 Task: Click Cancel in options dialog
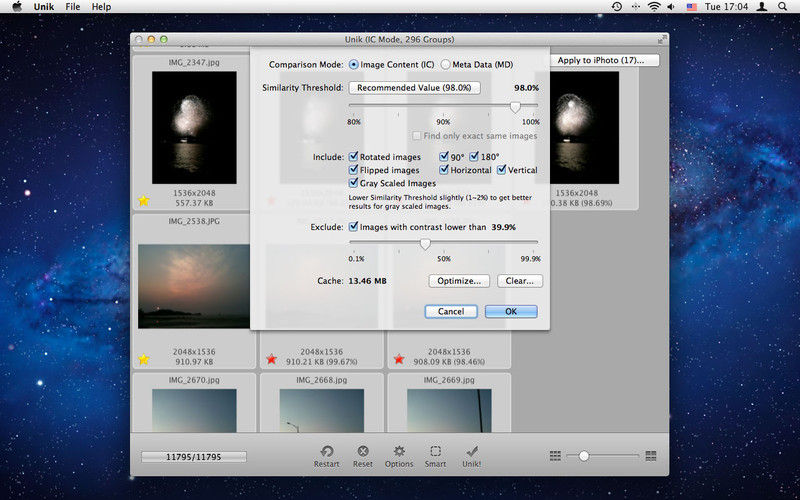click(x=451, y=311)
